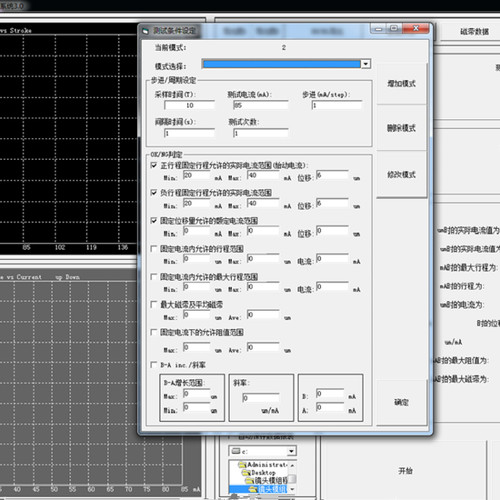This screenshot has width=500, height=500.
Task: Click Max field under 固定位移量允许的额定电流范围
Action: (x=263, y=231)
